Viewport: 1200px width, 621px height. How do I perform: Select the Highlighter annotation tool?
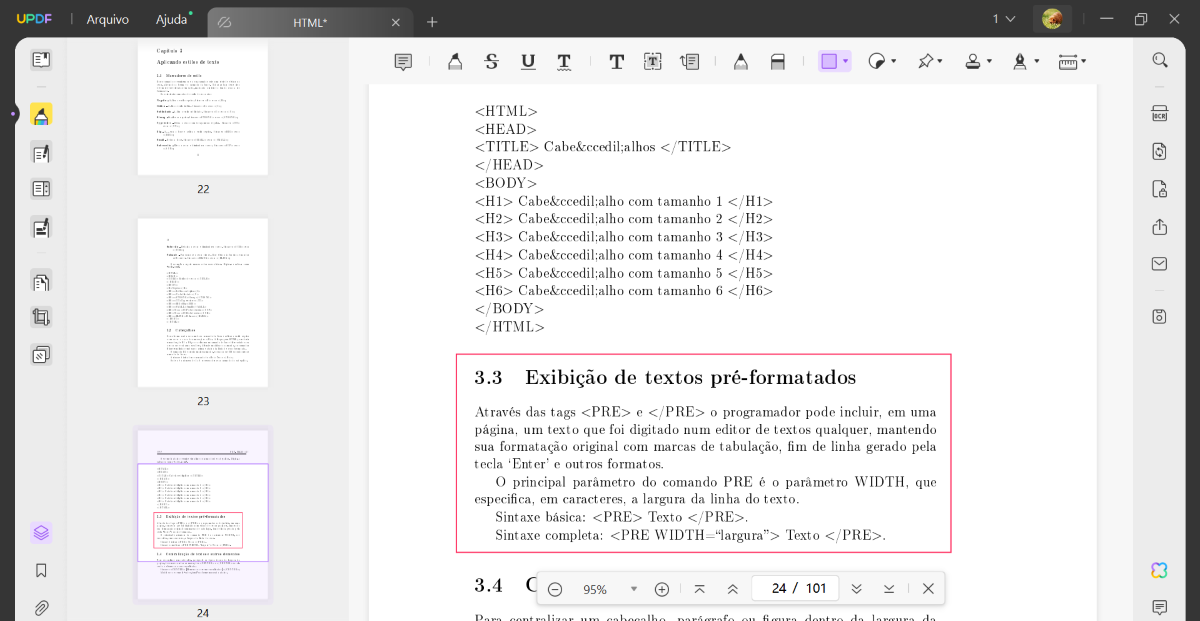click(455, 61)
